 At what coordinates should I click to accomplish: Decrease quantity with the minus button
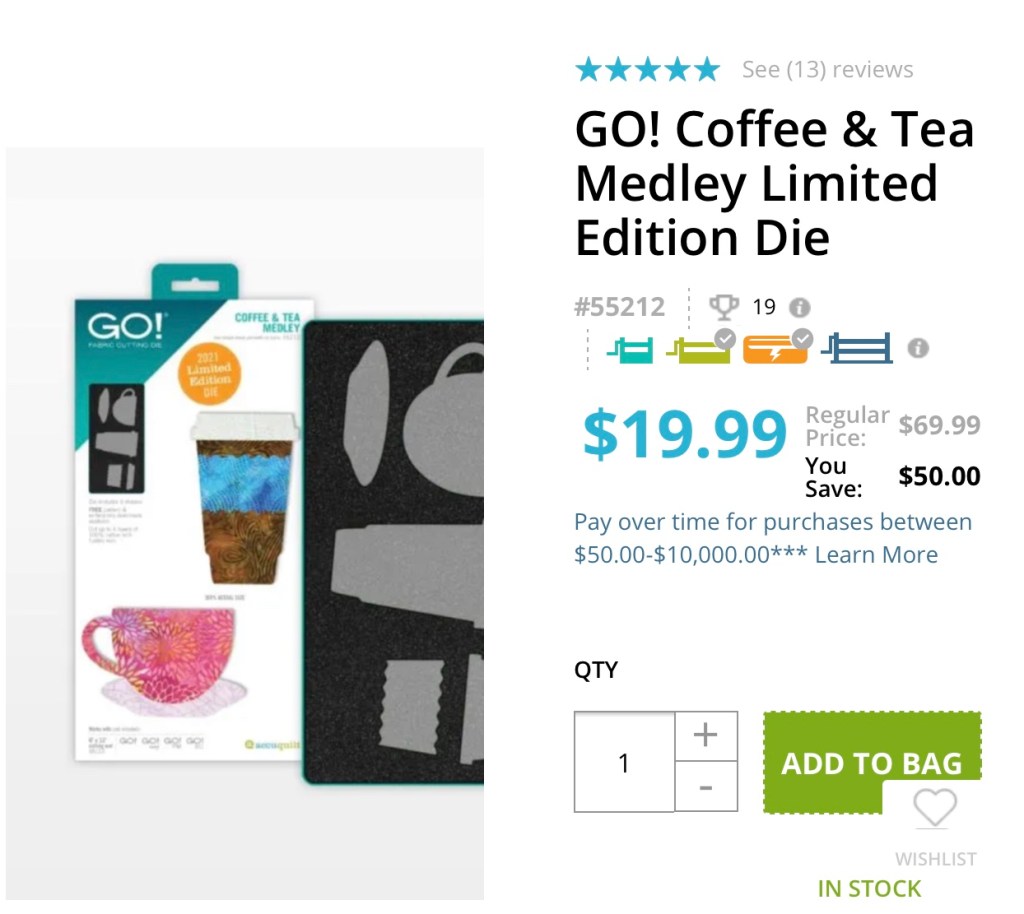[706, 787]
